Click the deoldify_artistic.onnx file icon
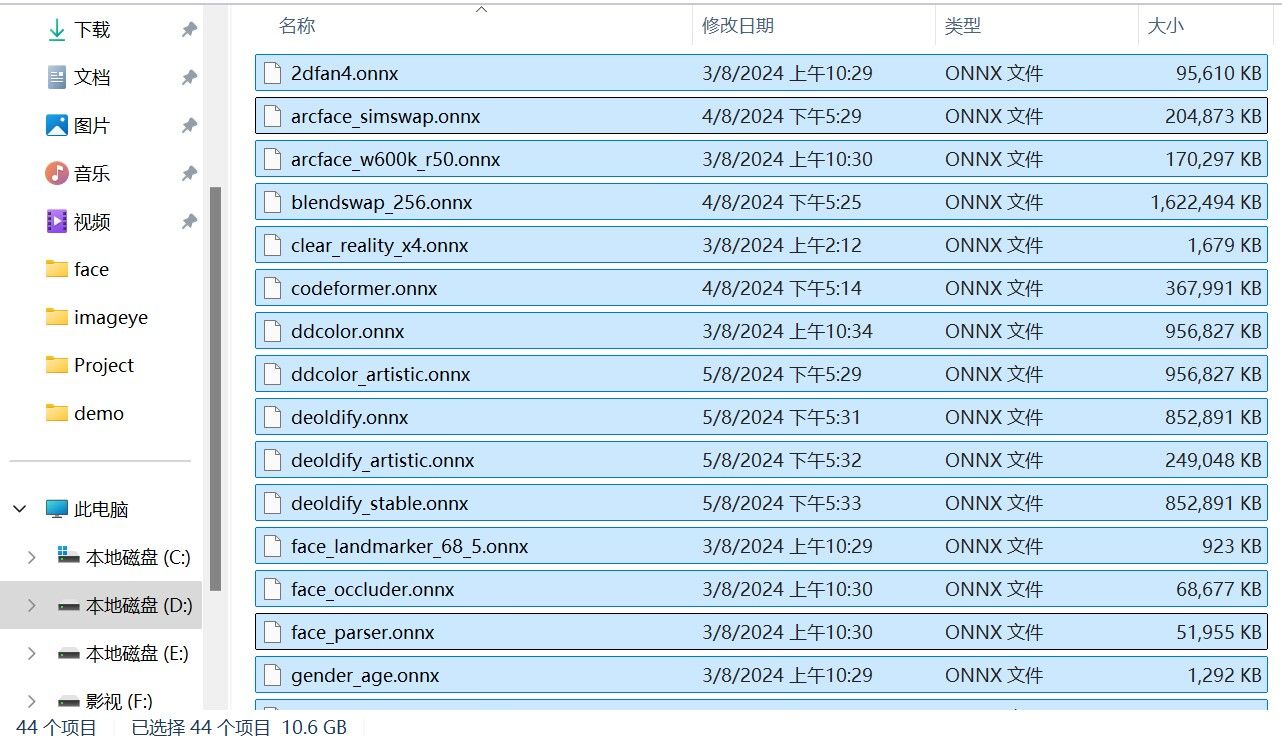This screenshot has height=743, width=1282. click(x=272, y=460)
